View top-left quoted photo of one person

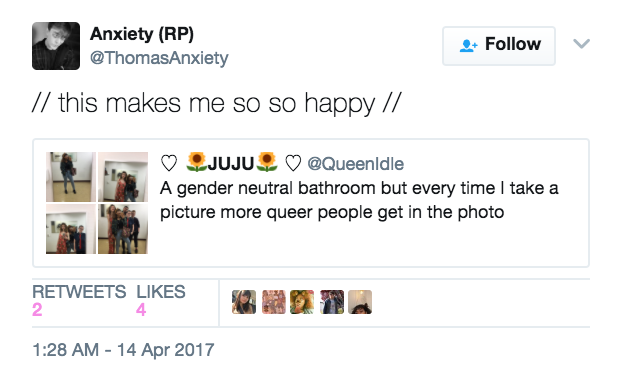(x=71, y=177)
